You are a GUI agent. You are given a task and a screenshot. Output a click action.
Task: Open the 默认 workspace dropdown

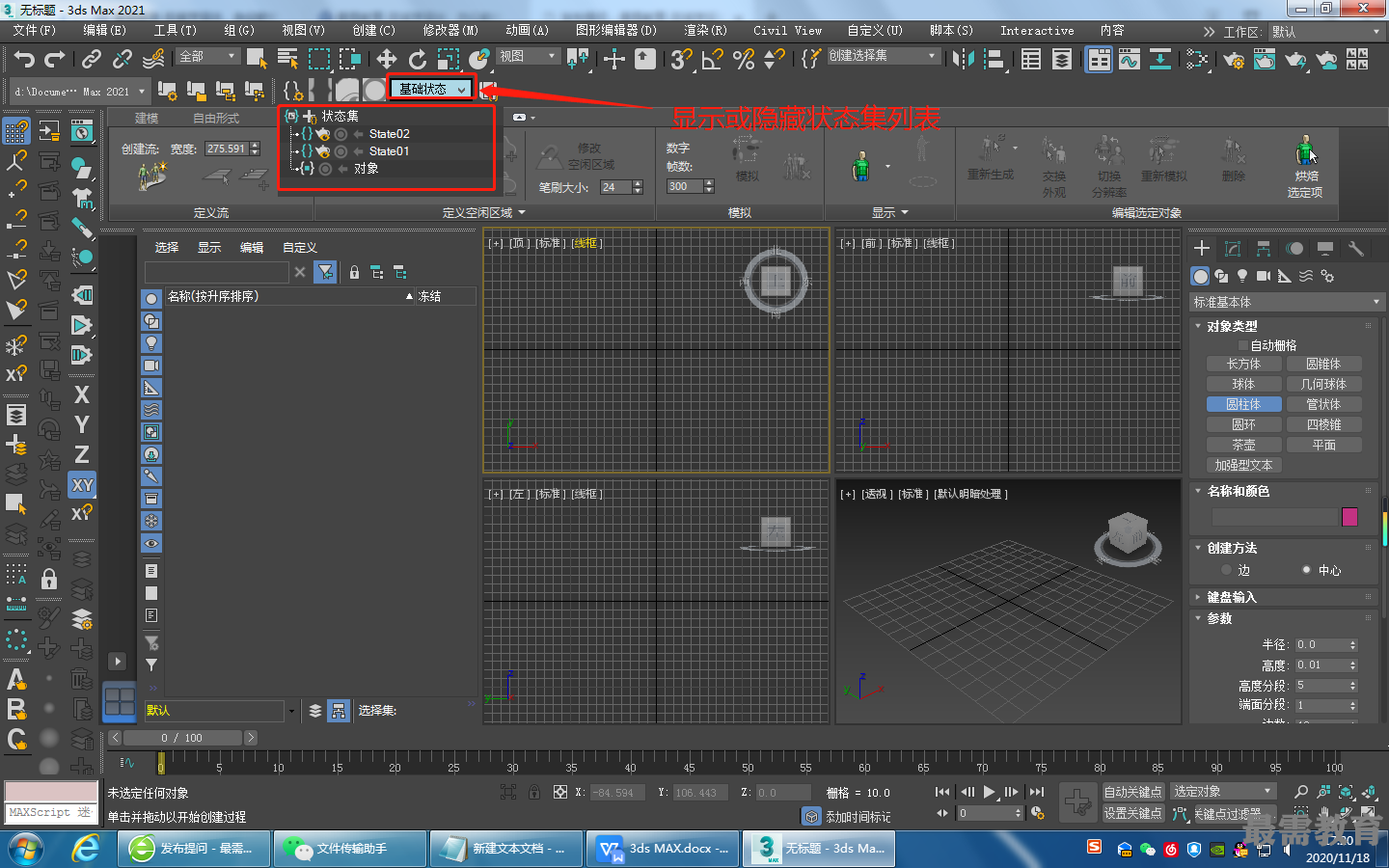pyautogui.click(x=1326, y=32)
